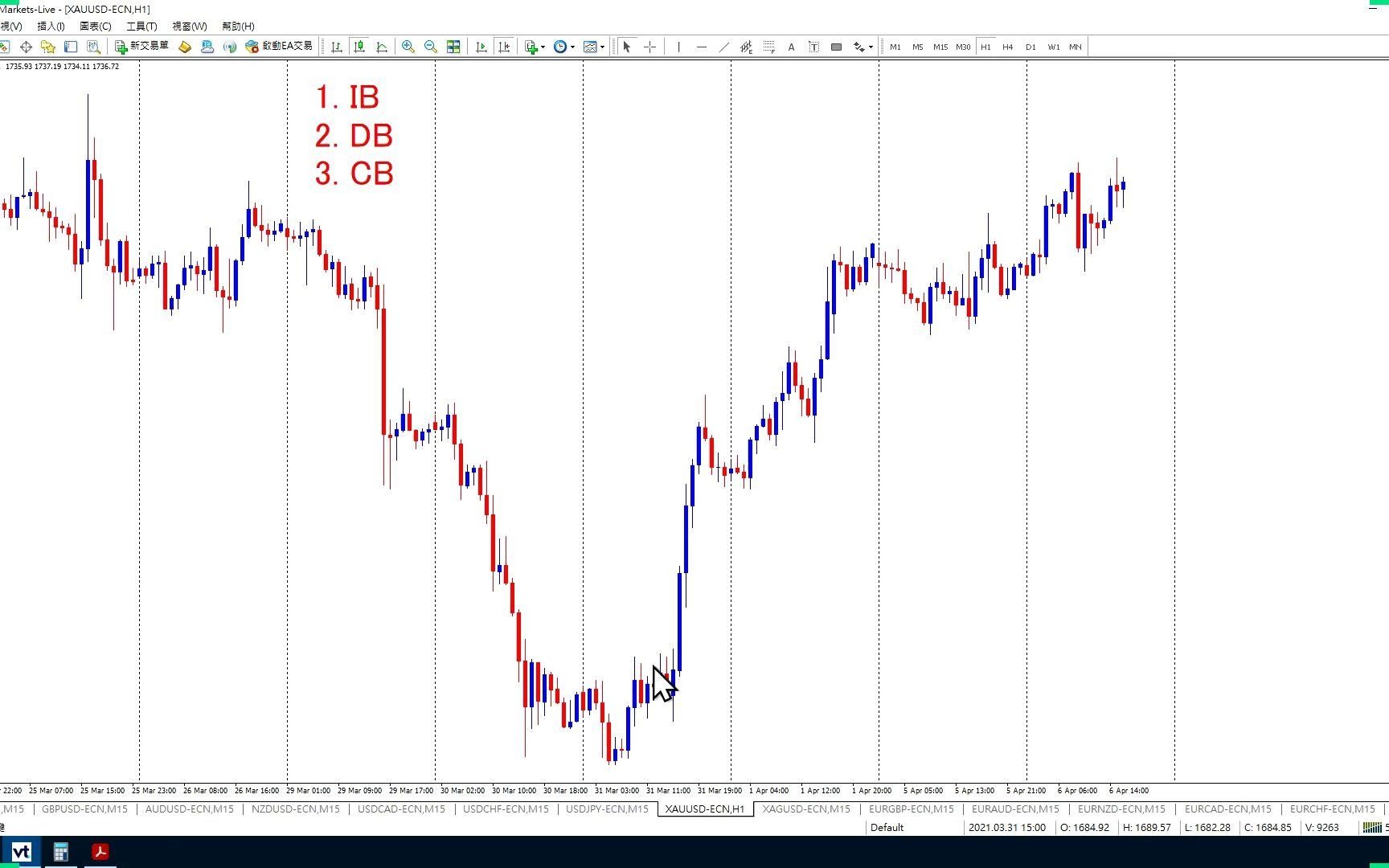Switch timeframe to M1
Viewport: 1389px width, 868px height.
[895, 47]
